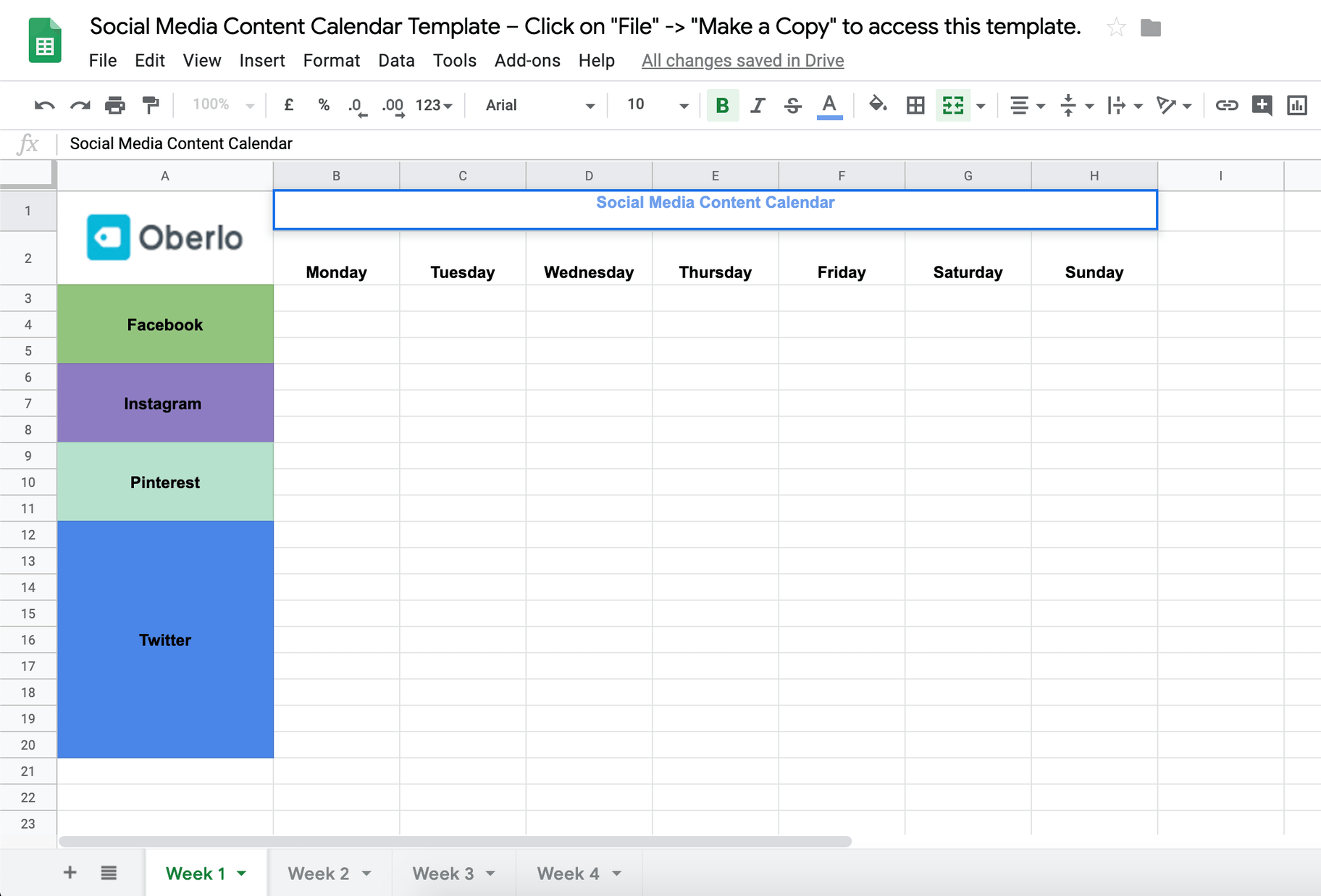Open text wrapping dropdown
The image size is (1321, 896).
(x=1125, y=106)
